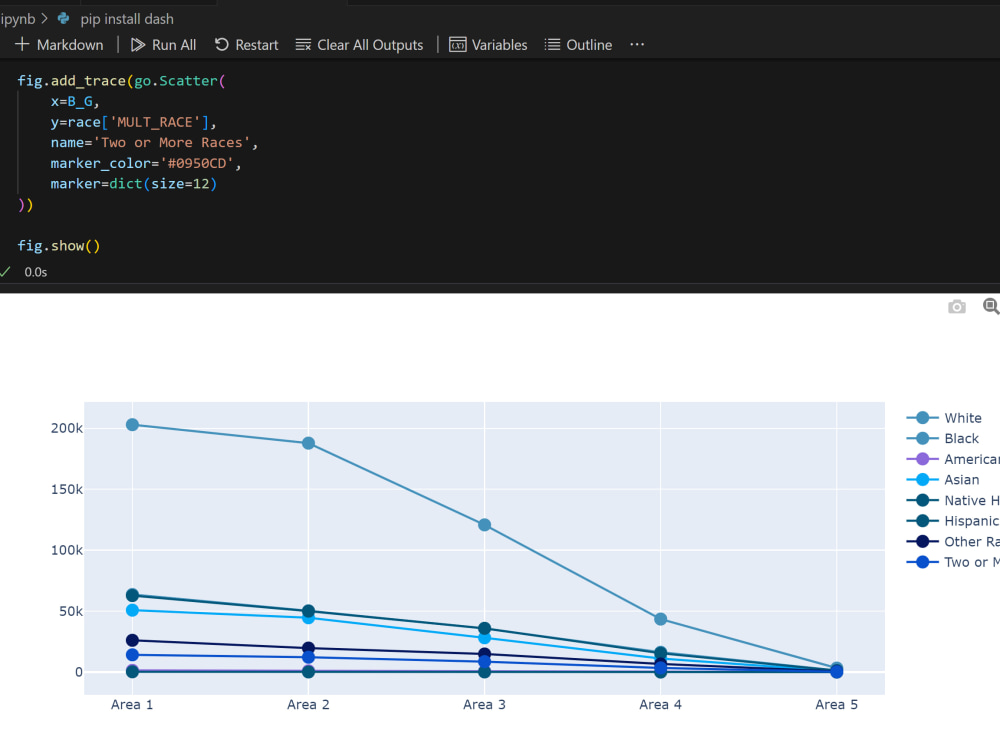Click the 0.0s execution time

tap(36, 272)
